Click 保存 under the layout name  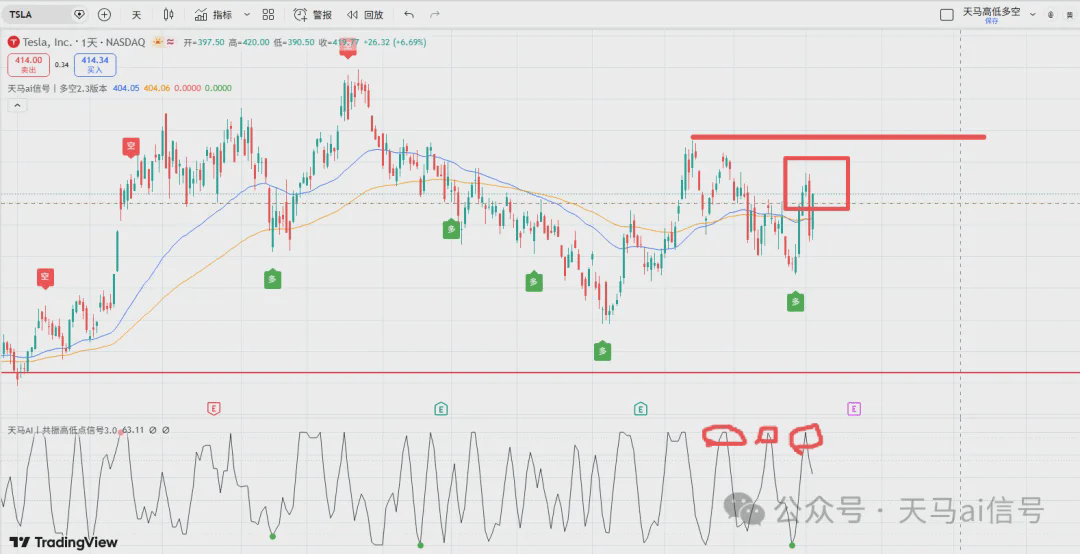[991, 21]
